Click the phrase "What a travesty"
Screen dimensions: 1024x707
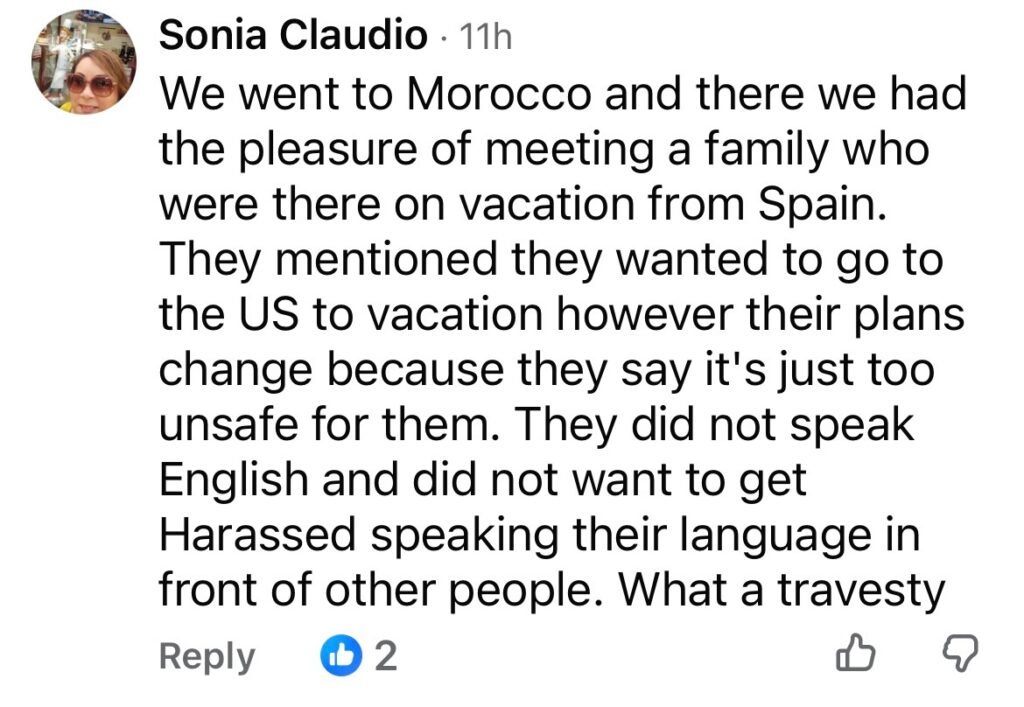[x=781, y=590]
